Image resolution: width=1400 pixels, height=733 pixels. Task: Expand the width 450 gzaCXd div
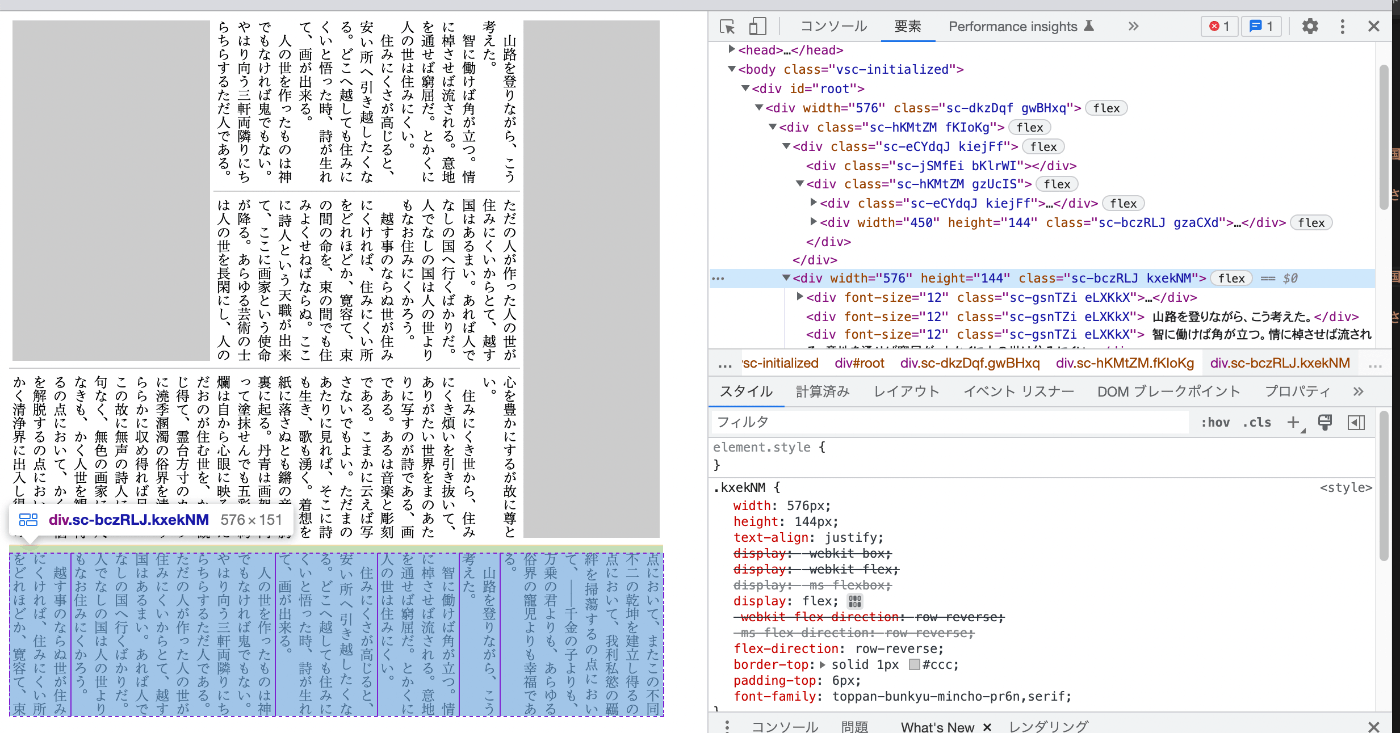tap(813, 223)
